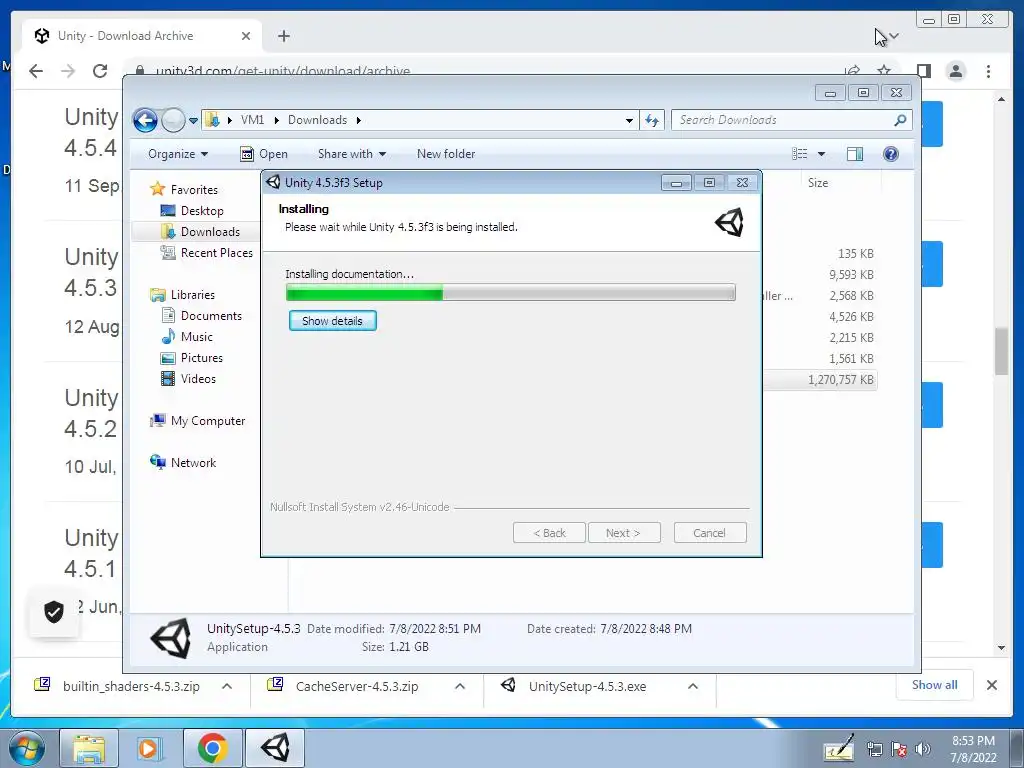Open Explorer help icon
Viewport: 1024px width, 768px height.
891,154
